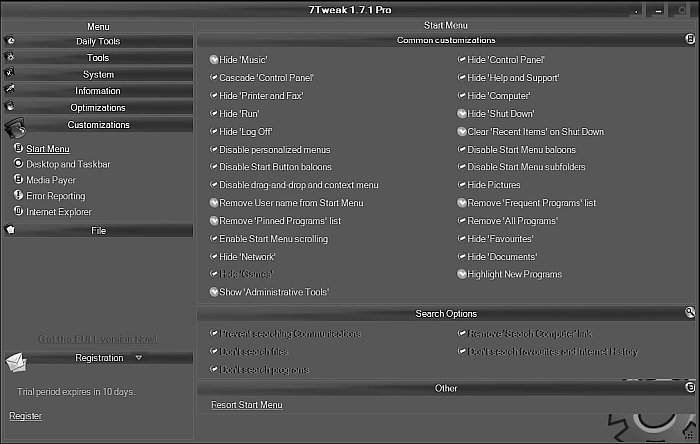Click the System section icon
The height and width of the screenshot is (444, 700).
pyautogui.click(x=9, y=72)
